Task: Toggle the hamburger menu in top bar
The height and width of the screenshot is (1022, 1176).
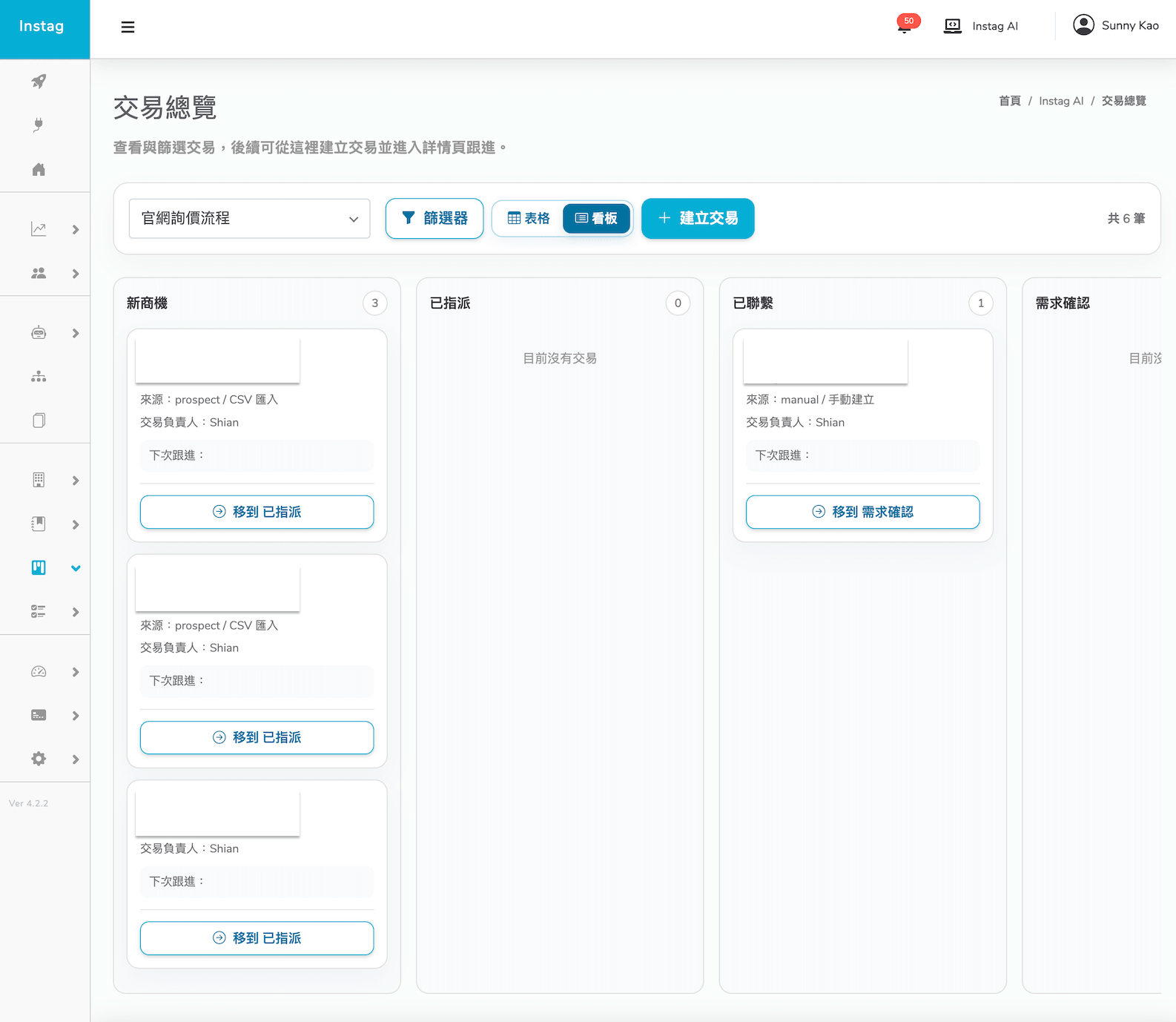Action: pyautogui.click(x=128, y=27)
